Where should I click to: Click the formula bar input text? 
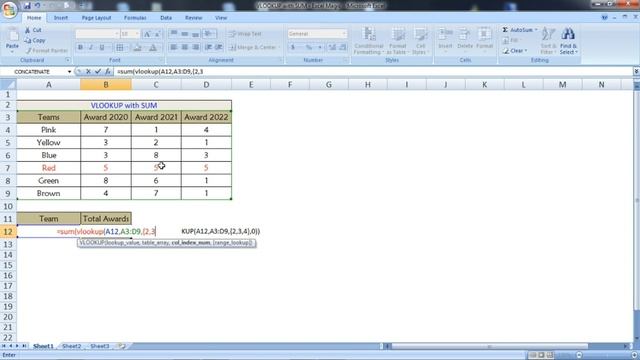tap(160, 71)
